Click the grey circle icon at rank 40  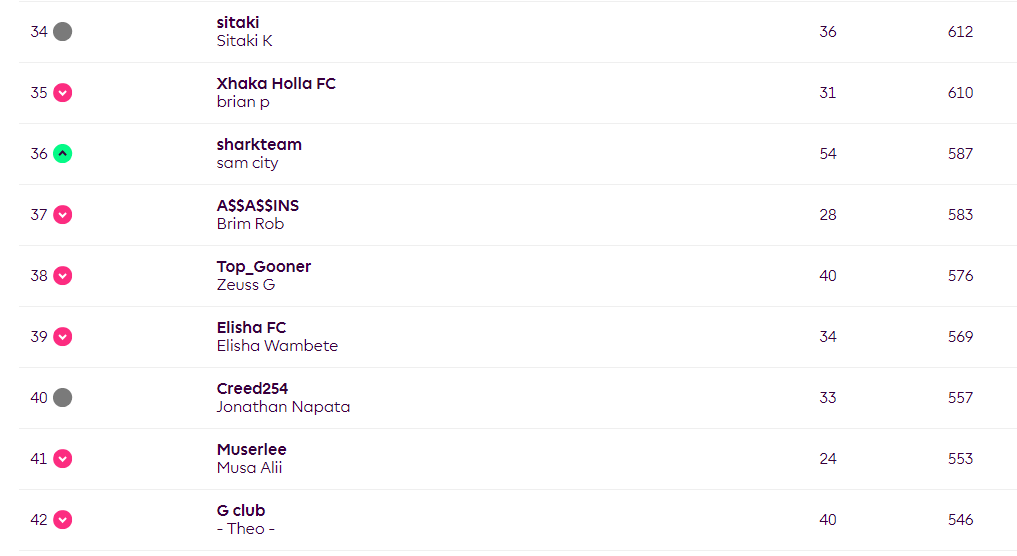pyautogui.click(x=62, y=397)
